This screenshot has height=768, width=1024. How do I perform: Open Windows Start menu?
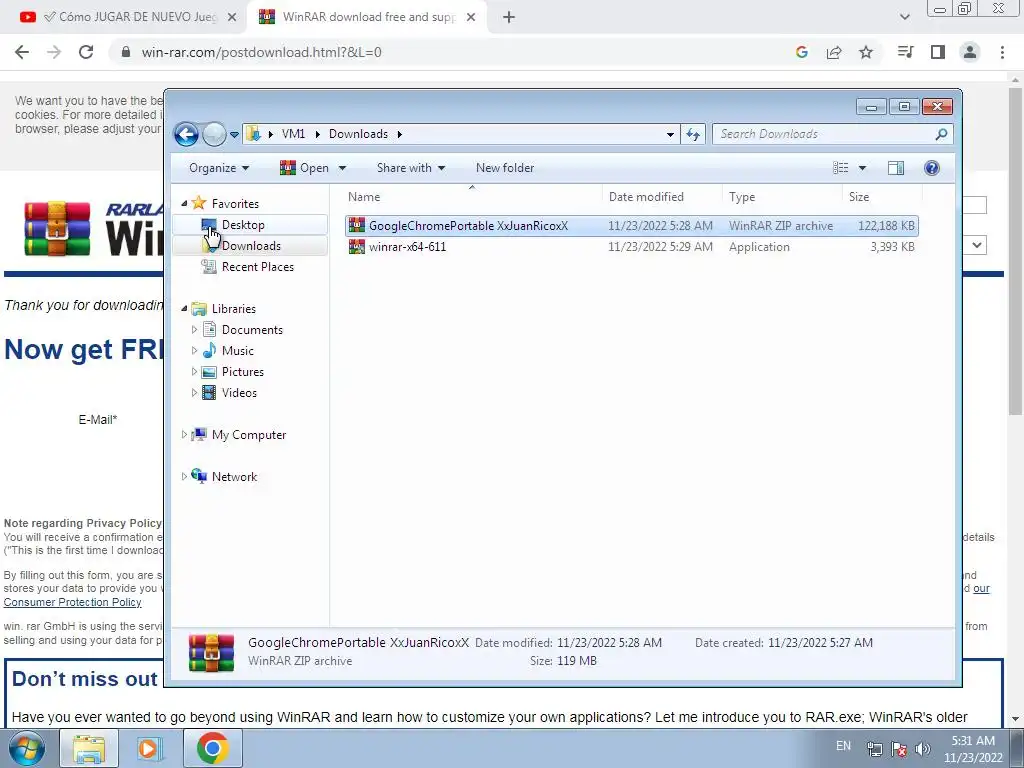26,748
